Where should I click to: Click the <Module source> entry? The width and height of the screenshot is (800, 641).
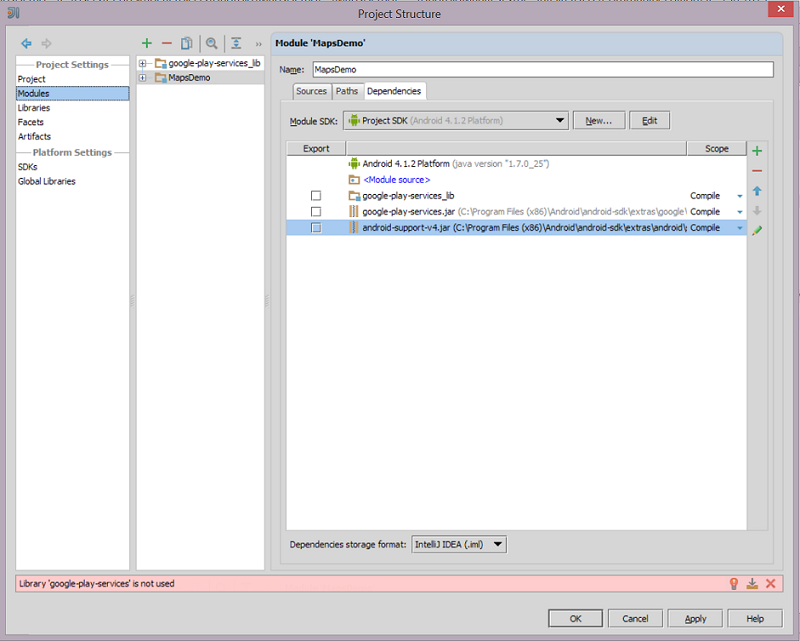[x=396, y=180]
